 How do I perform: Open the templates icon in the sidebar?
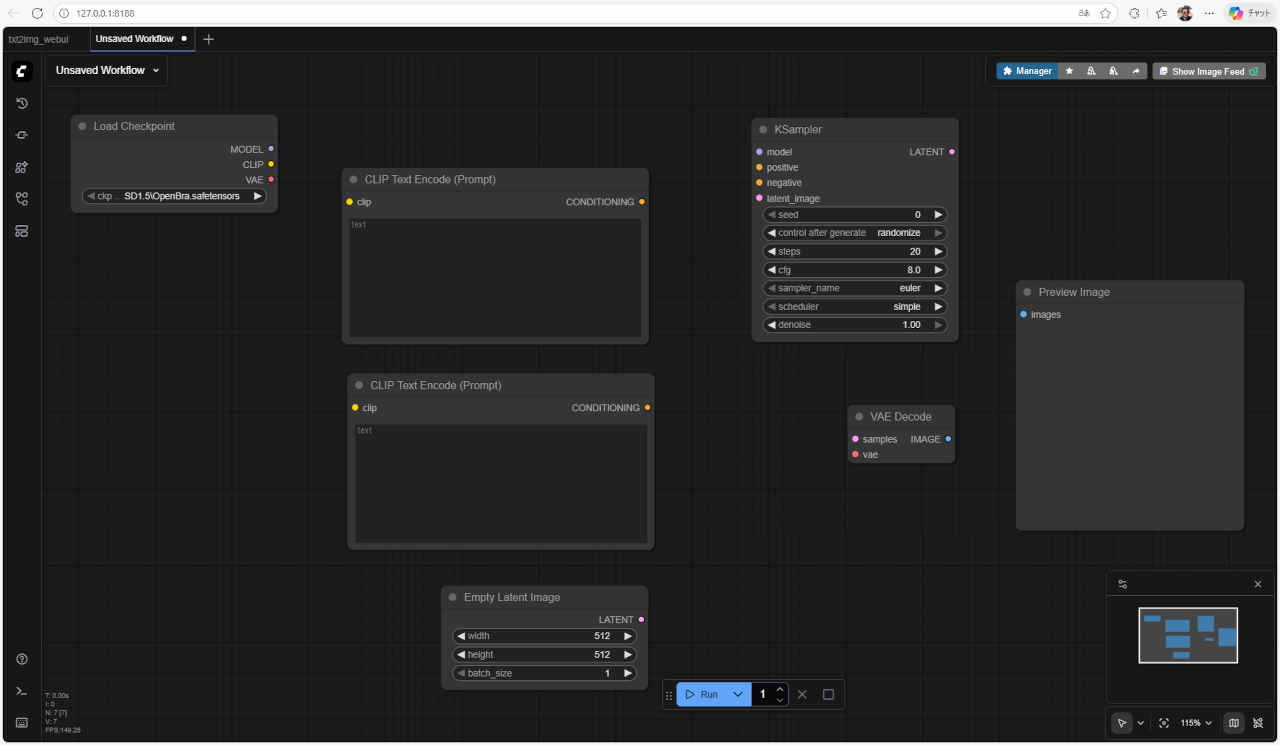pyautogui.click(x=22, y=231)
